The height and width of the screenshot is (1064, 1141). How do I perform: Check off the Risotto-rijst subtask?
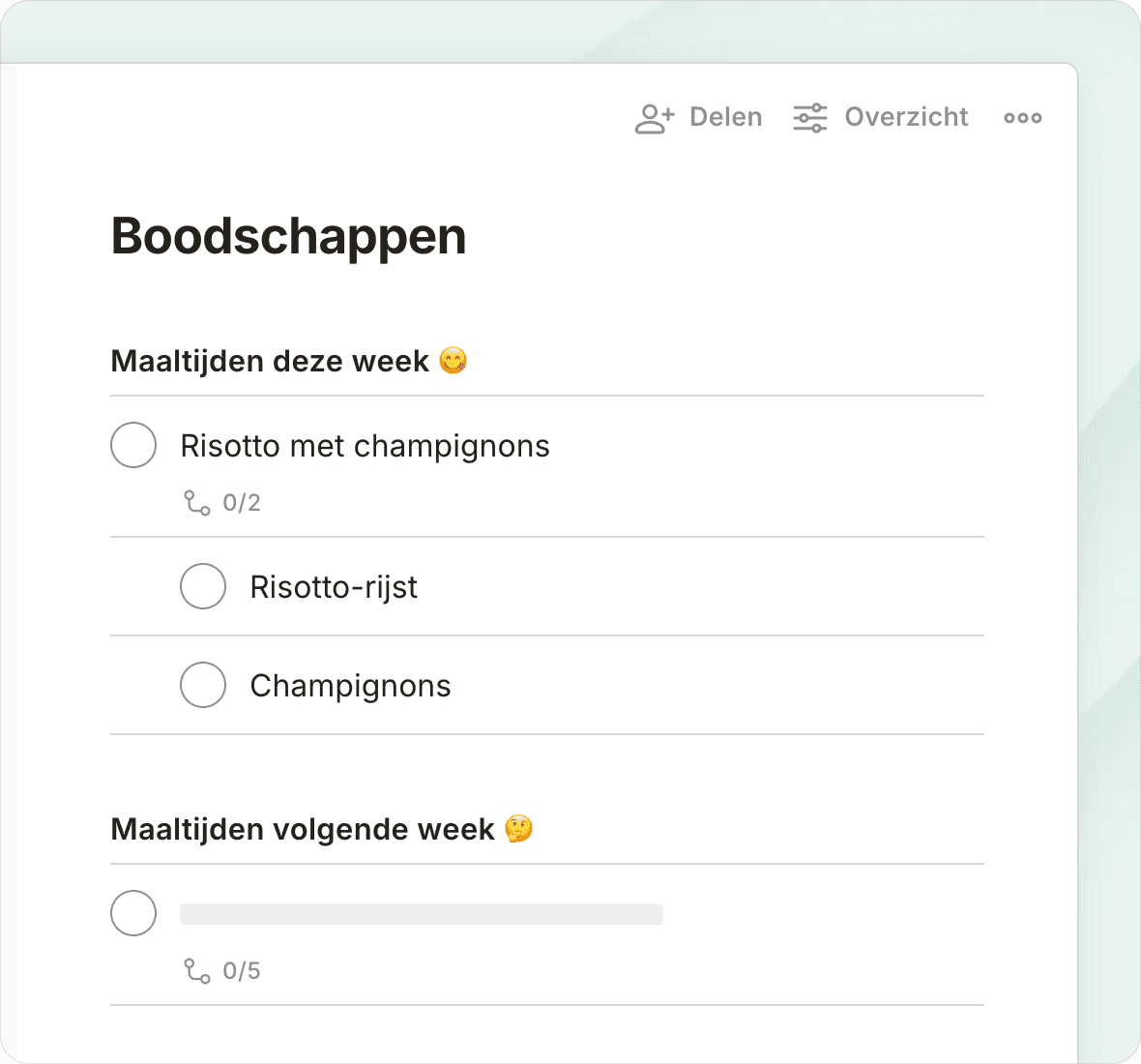click(x=203, y=586)
